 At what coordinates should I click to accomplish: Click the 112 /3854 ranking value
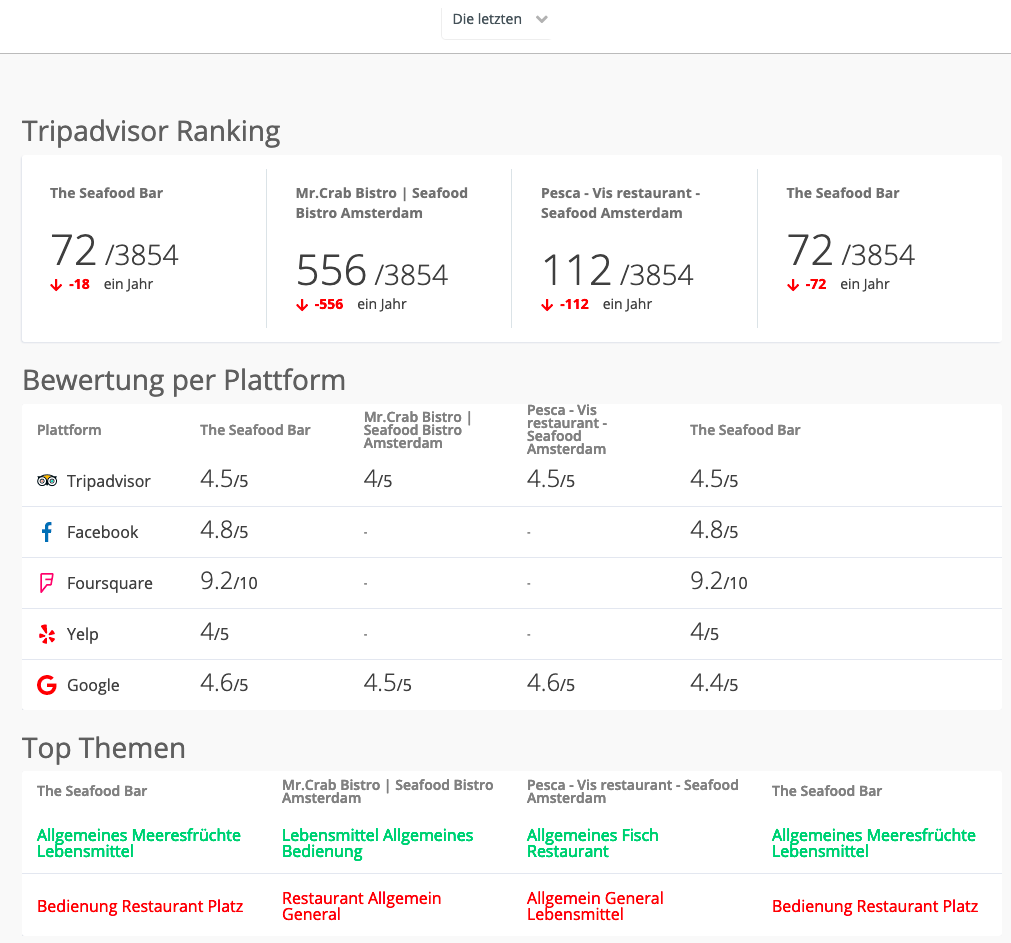pyautogui.click(x=617, y=271)
